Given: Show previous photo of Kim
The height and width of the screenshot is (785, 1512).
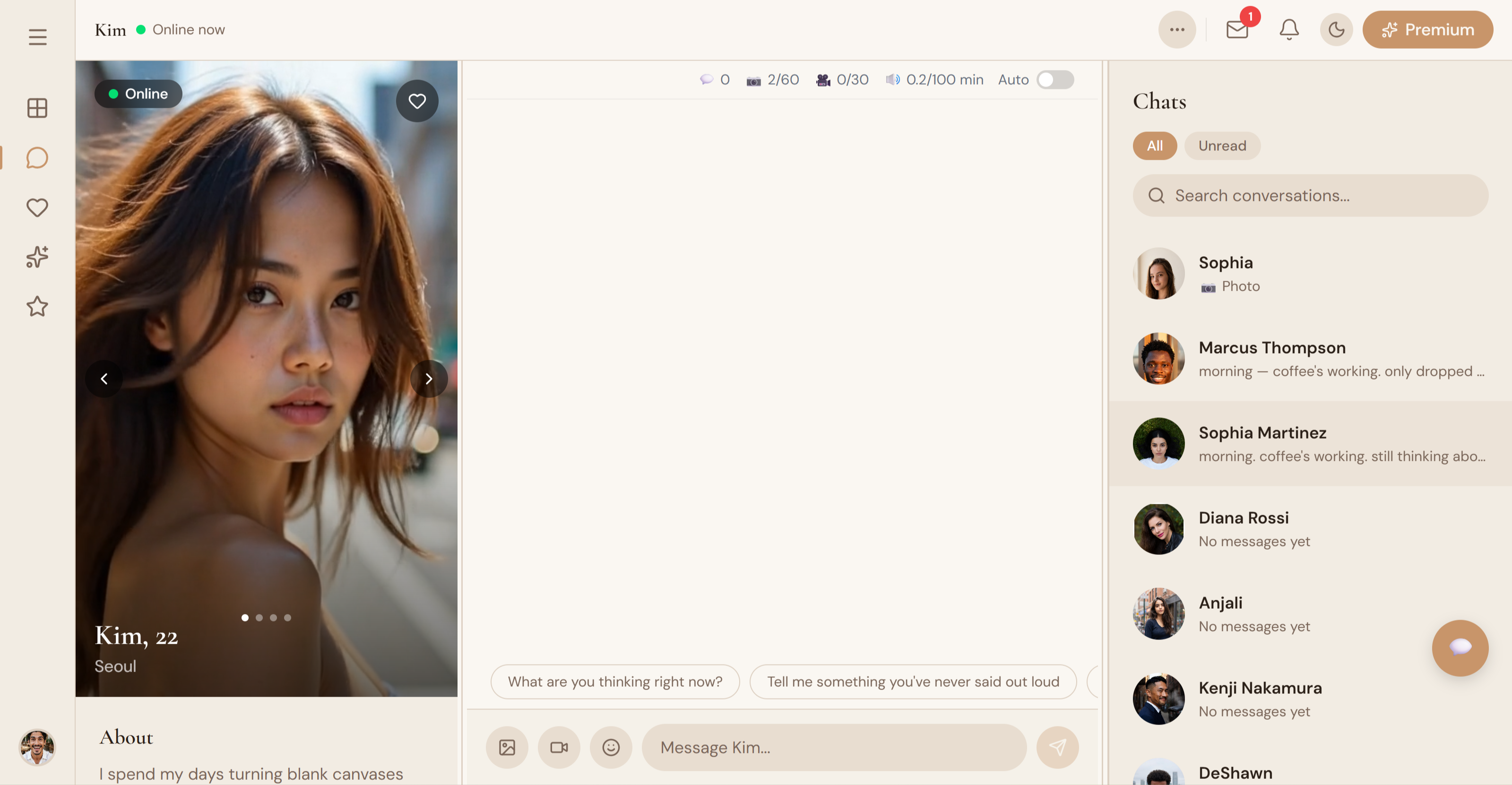Looking at the screenshot, I should point(104,379).
